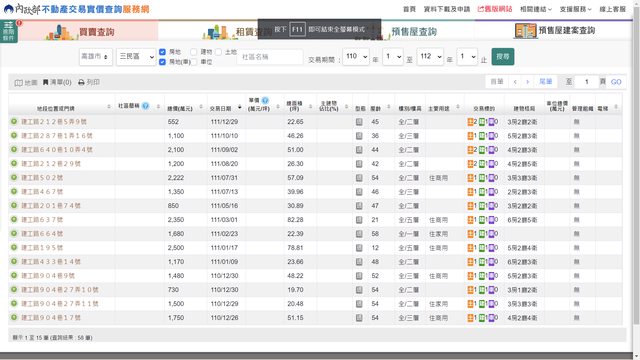The image size is (640, 360).
Task: Enable the 車位 checkbox
Action: (194, 62)
